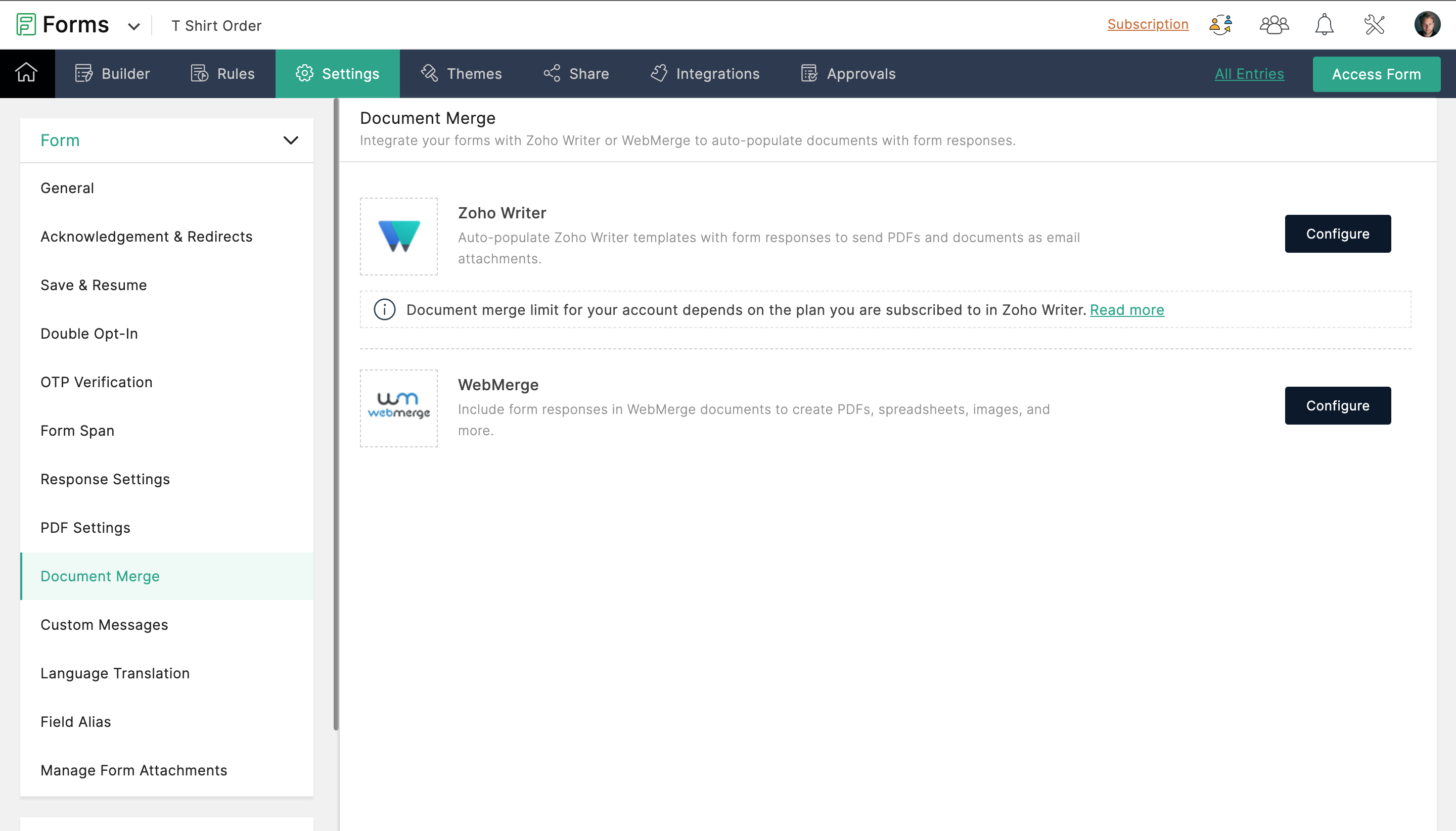Open Manage Form Attachments
The image size is (1456, 831).
point(167,770)
